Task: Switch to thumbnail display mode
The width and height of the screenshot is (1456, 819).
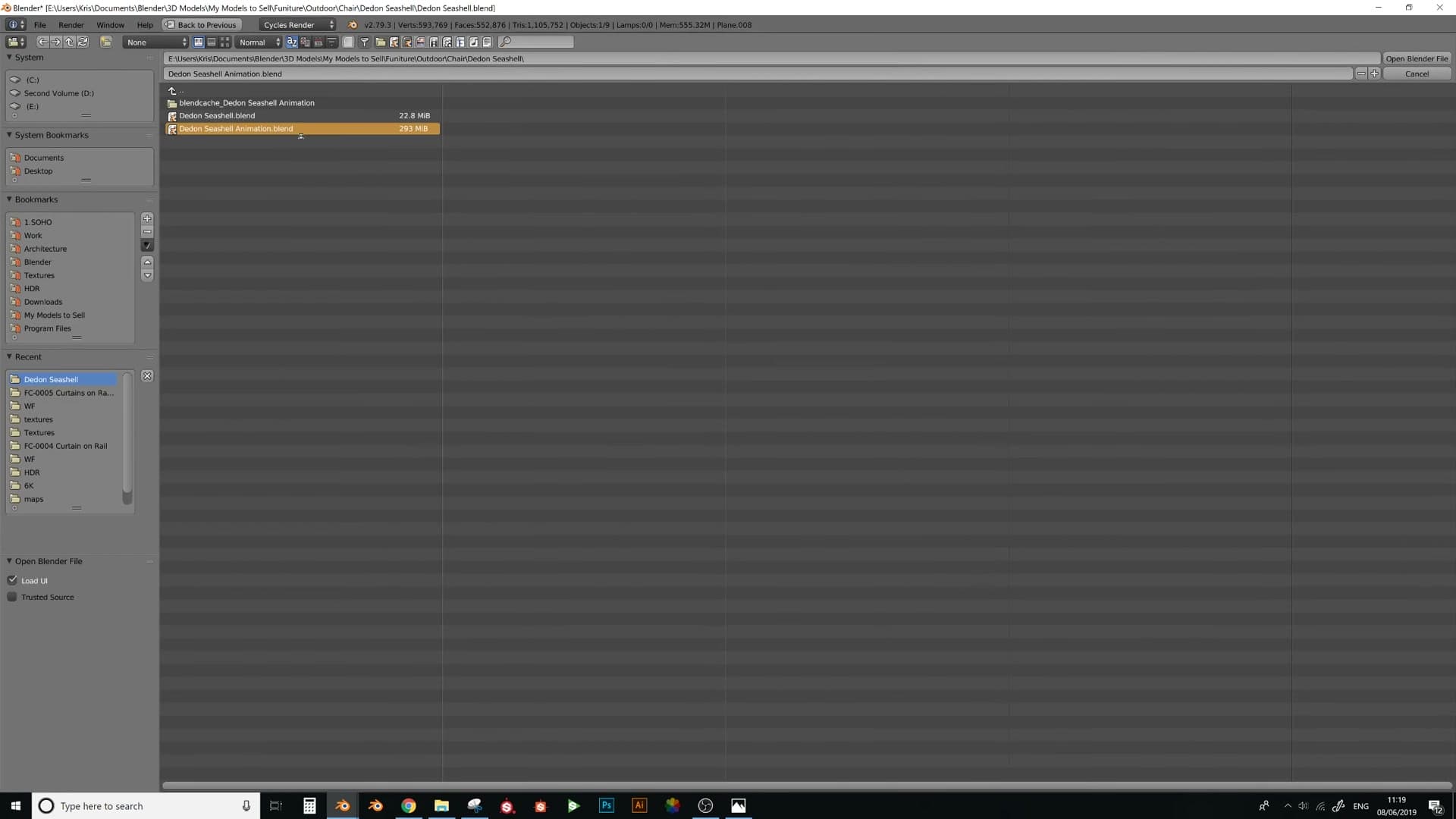Action: [224, 42]
